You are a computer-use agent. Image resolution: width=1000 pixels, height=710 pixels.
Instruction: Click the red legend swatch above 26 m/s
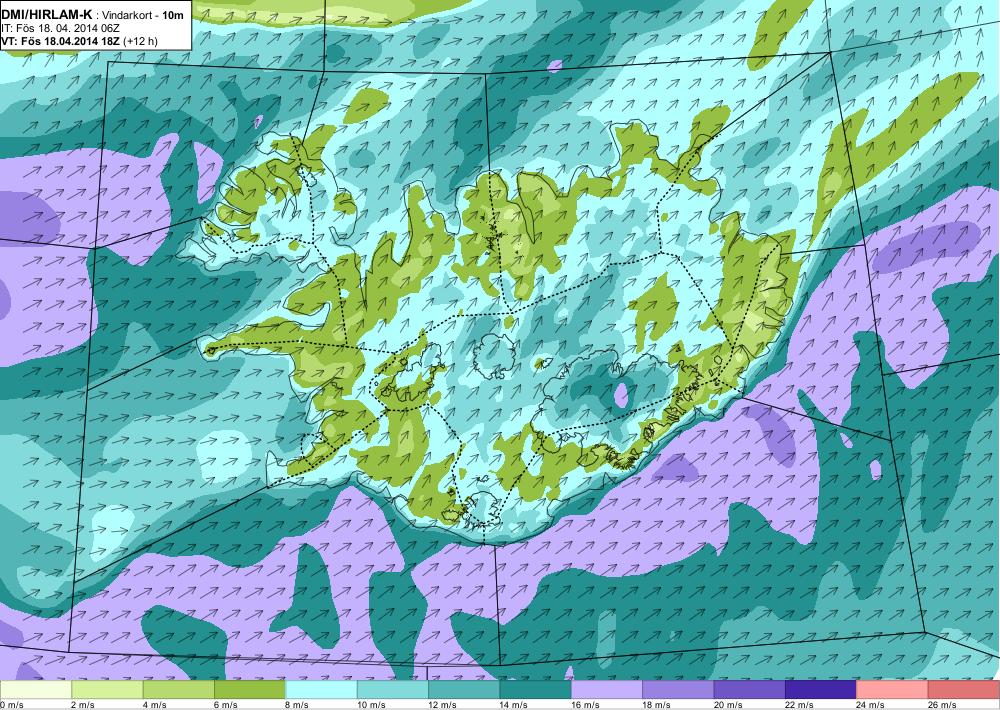(964, 689)
